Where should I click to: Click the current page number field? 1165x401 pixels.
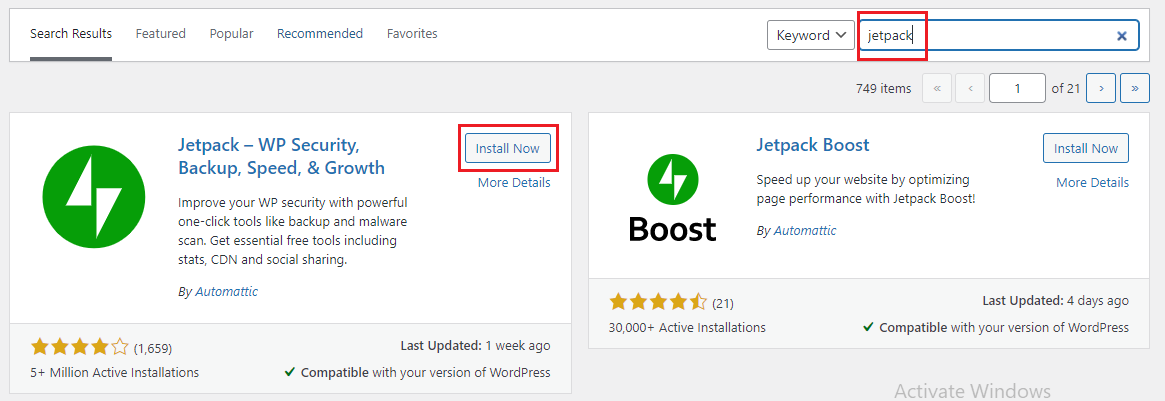[1017, 88]
